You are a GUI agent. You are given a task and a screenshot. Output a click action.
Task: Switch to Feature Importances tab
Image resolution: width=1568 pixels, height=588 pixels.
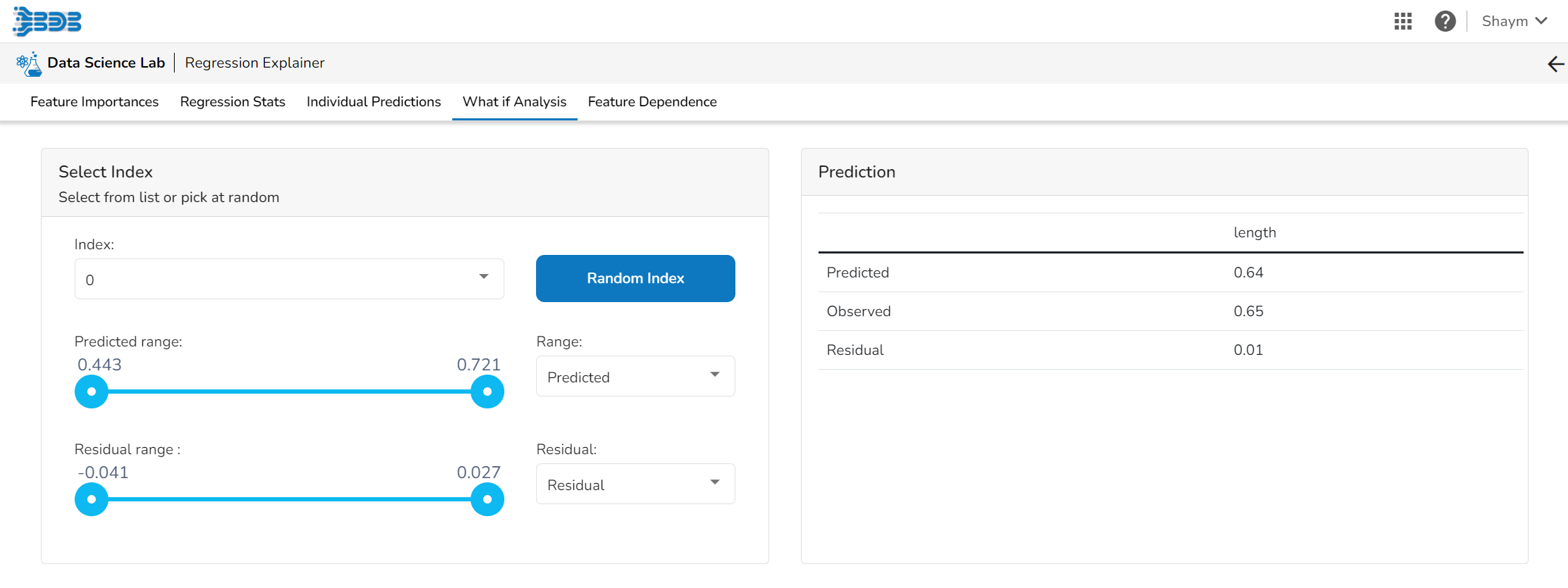click(x=94, y=102)
